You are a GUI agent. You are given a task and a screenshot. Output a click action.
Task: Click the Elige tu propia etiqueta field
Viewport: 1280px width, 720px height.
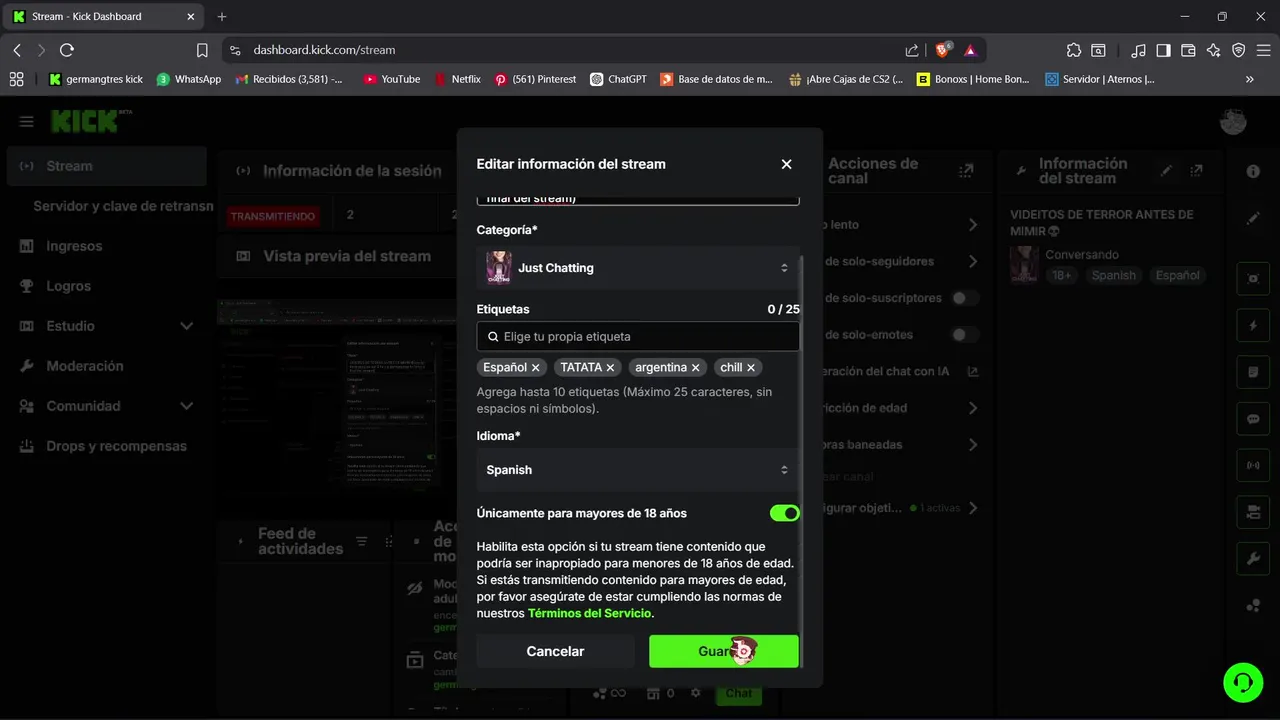coord(638,336)
